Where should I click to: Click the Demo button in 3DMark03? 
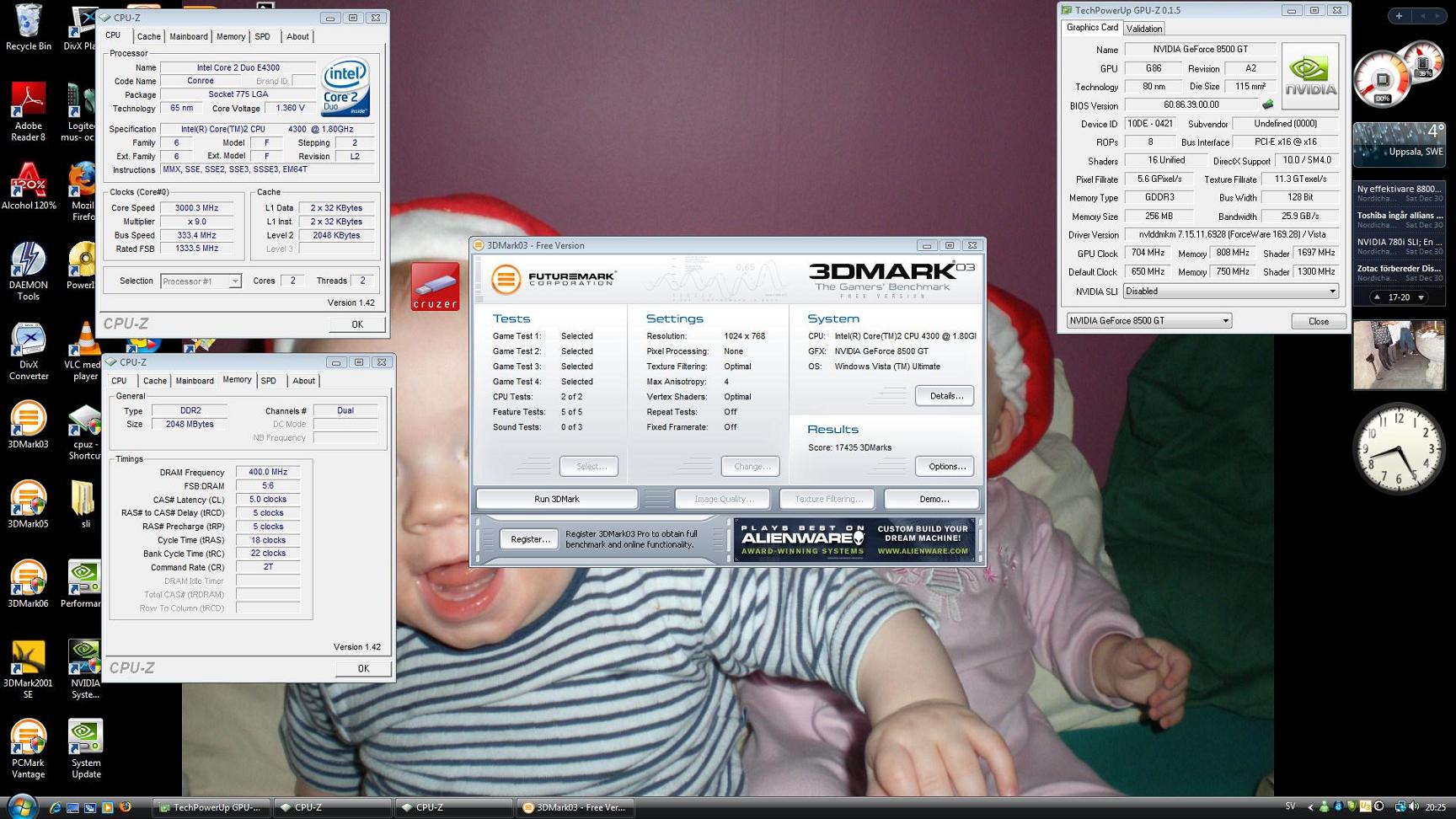click(x=933, y=499)
